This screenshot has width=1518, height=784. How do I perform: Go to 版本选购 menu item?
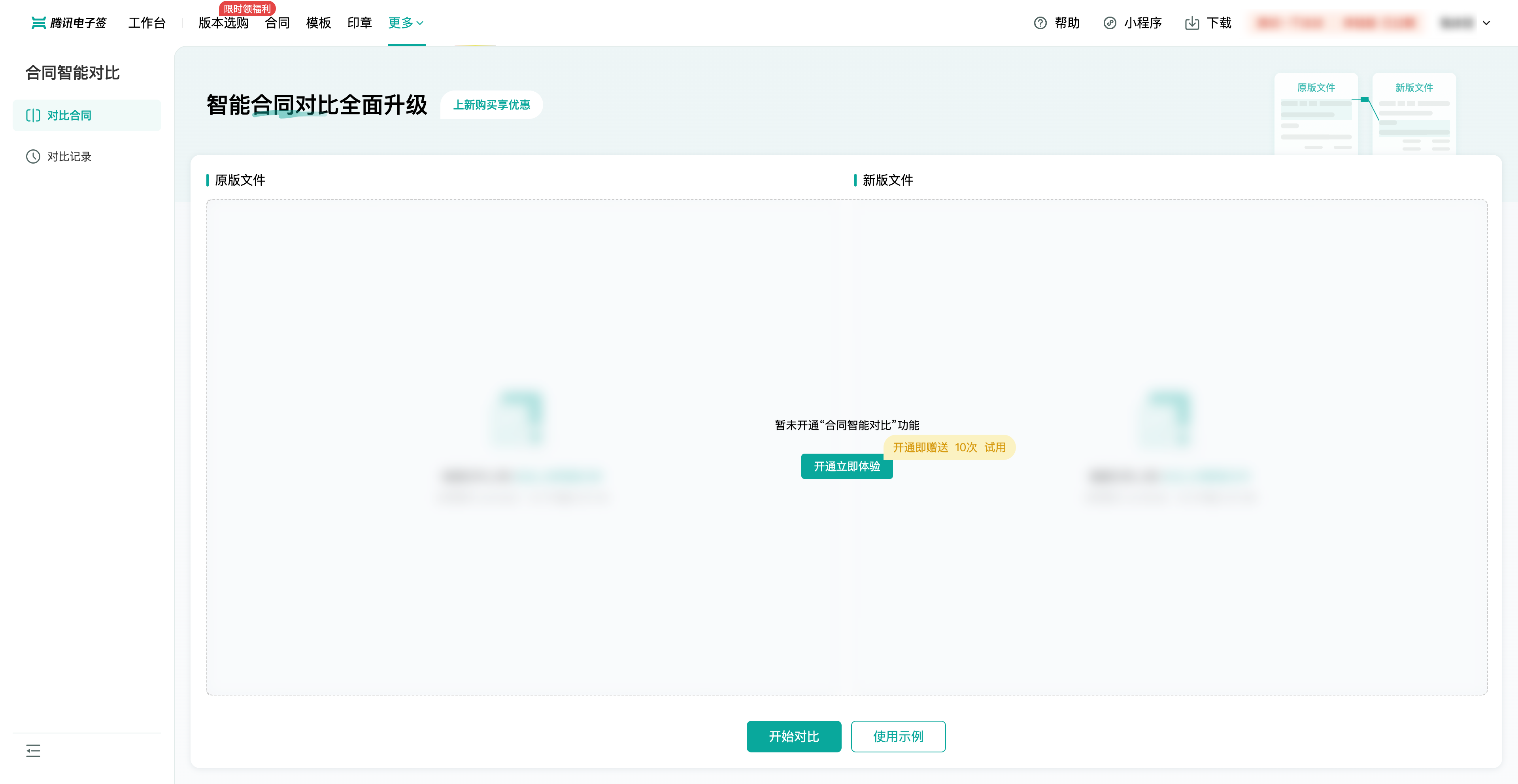click(x=223, y=23)
